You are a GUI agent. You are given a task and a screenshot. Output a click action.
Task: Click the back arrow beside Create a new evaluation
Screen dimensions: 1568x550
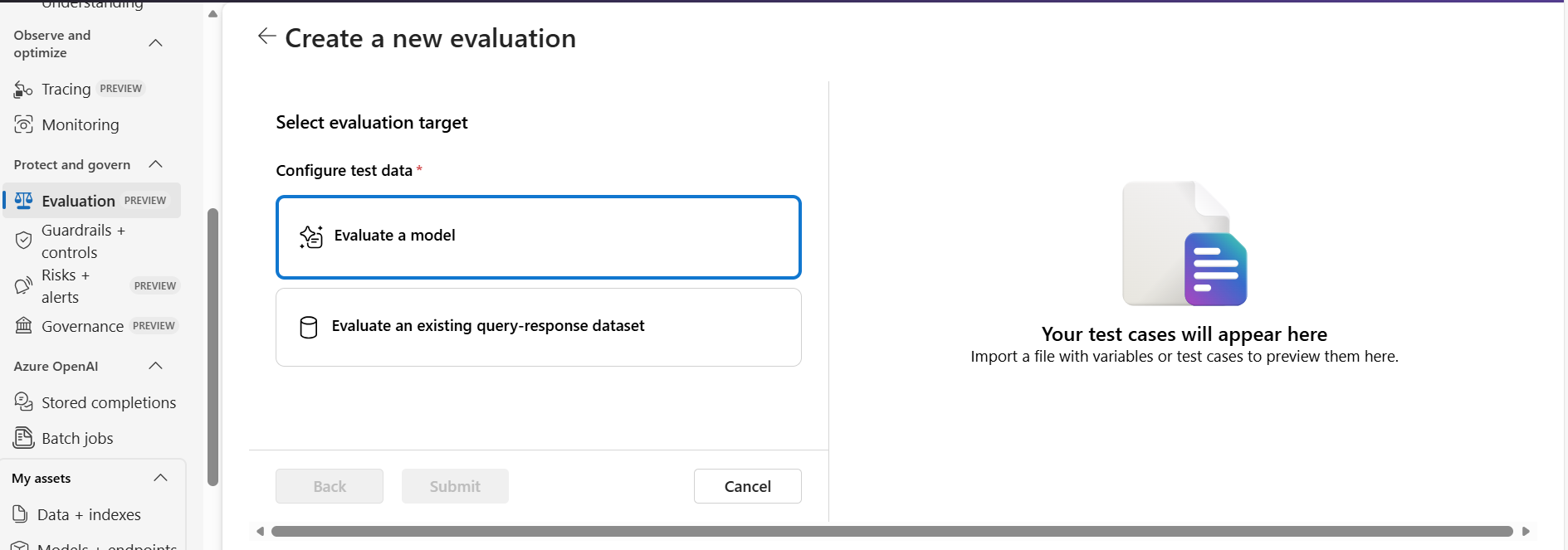[266, 37]
